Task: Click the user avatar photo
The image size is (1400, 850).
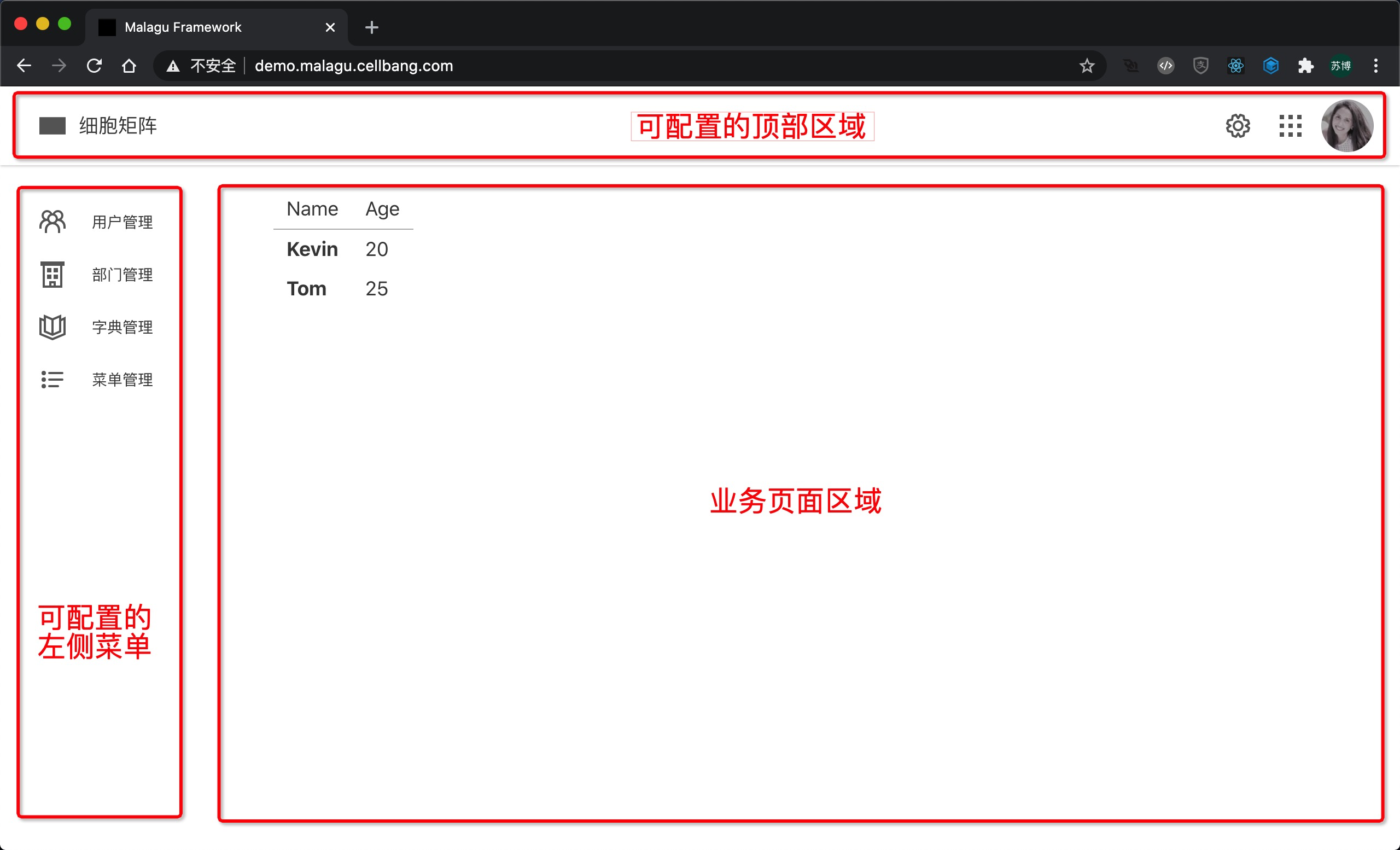Action: pos(1346,126)
